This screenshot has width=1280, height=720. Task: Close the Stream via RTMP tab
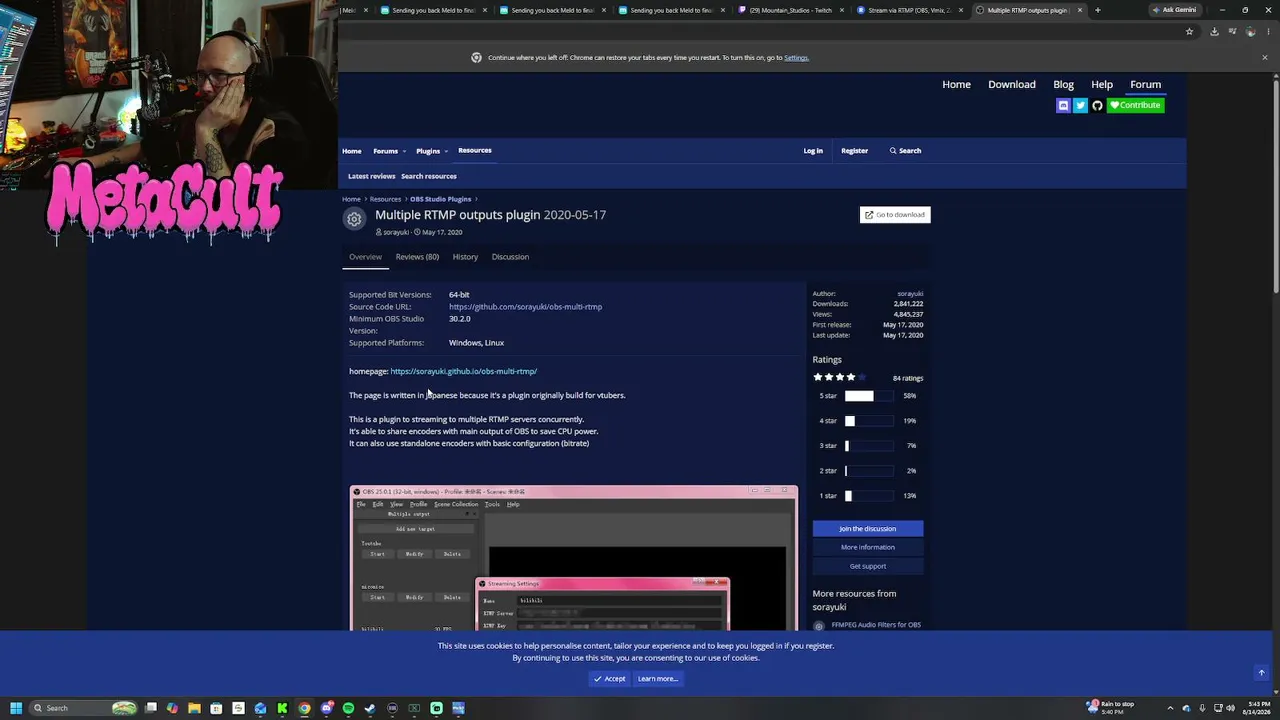(x=961, y=10)
